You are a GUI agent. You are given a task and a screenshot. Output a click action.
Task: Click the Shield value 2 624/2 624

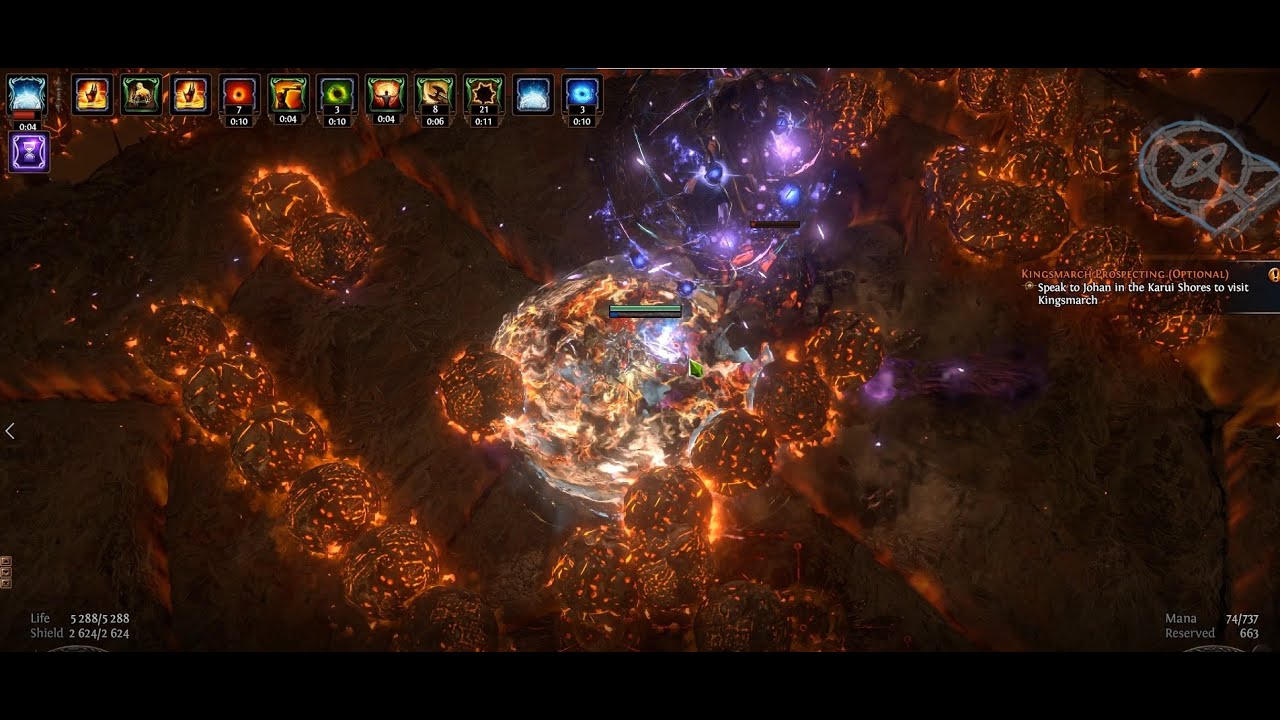(99, 634)
